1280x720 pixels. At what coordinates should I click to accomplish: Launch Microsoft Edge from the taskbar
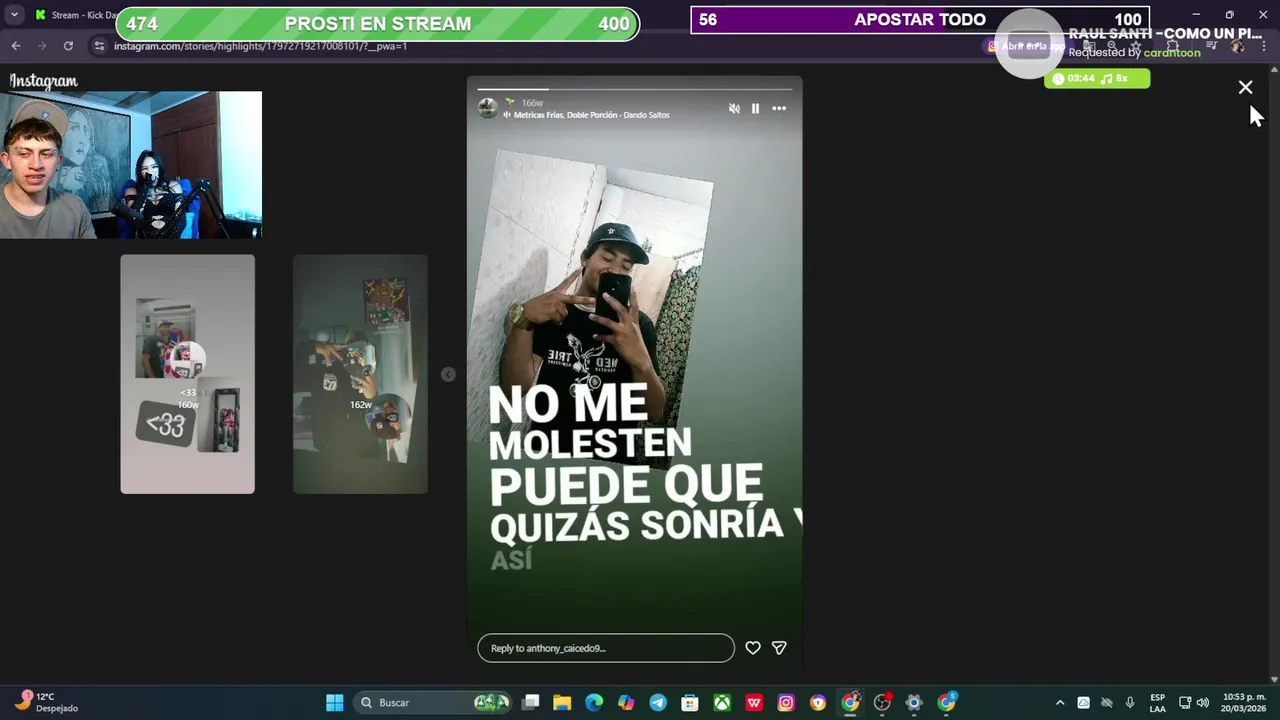(594, 702)
